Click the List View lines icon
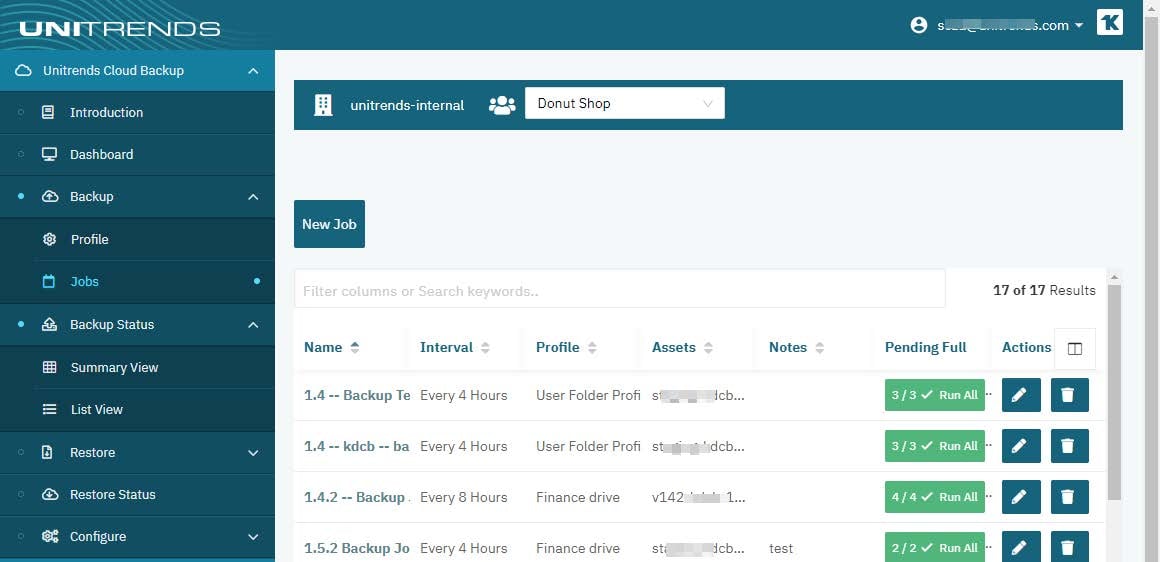The width and height of the screenshot is (1160, 562). (50, 410)
